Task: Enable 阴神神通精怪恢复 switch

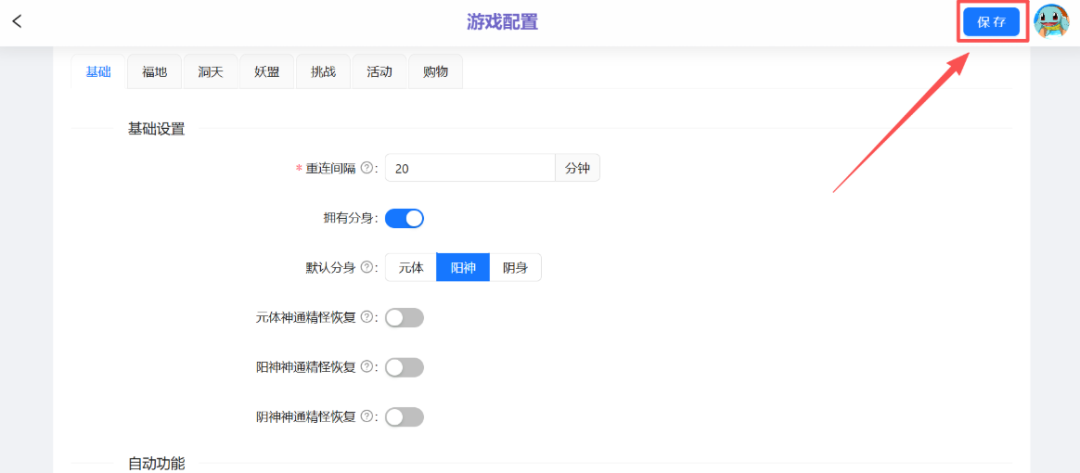Action: point(404,416)
